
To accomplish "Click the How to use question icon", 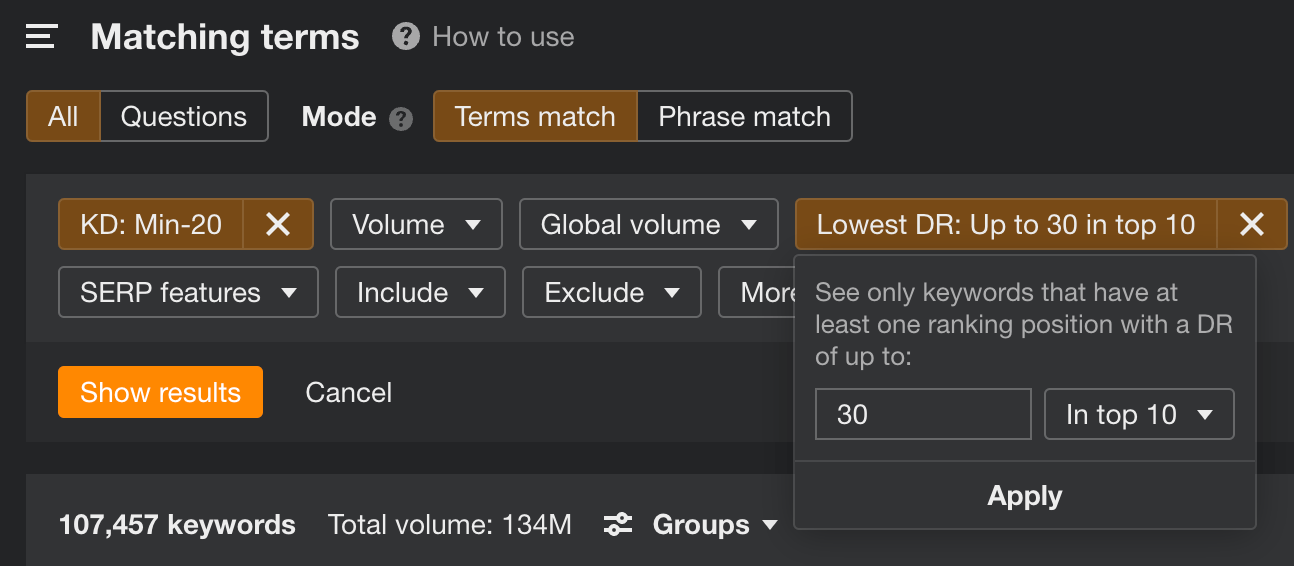I will 405,38.
